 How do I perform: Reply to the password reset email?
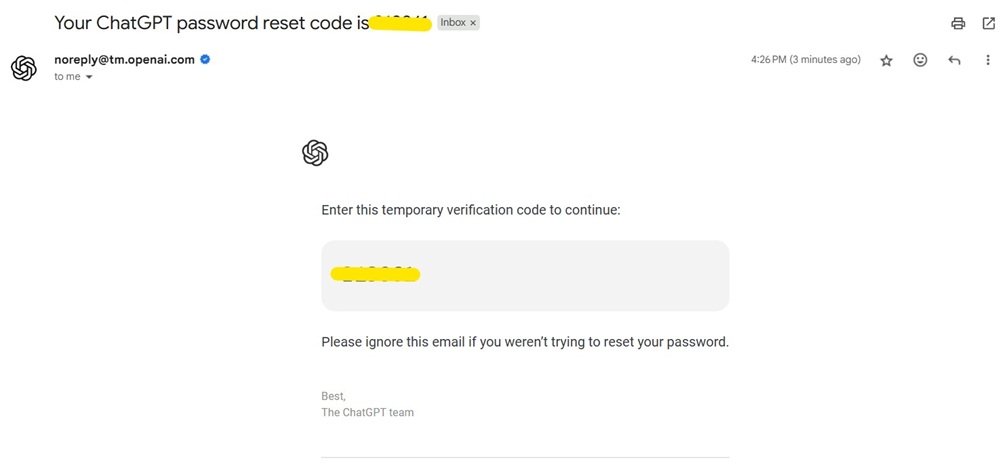click(954, 60)
